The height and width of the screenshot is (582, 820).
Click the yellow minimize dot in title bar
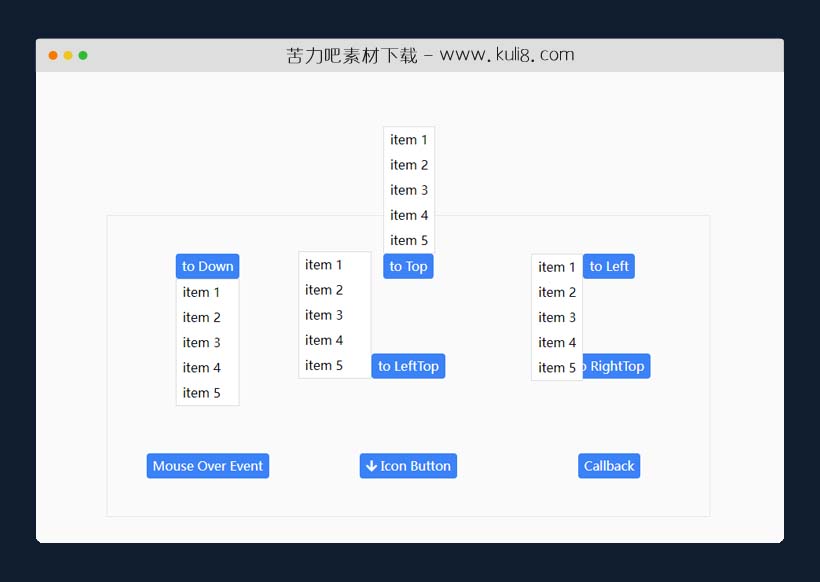[x=68, y=55]
